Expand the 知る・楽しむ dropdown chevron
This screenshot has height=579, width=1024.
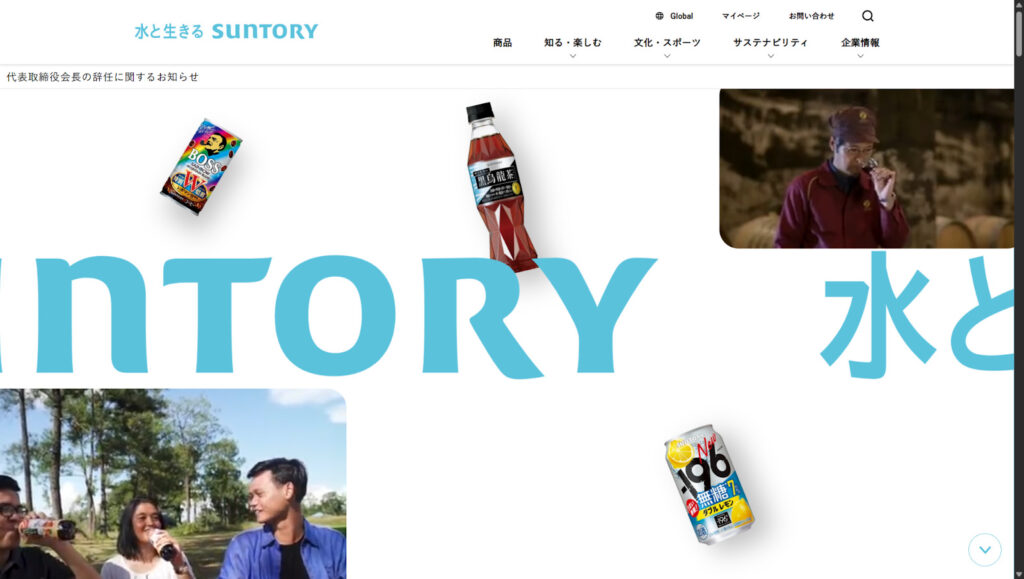(573, 56)
